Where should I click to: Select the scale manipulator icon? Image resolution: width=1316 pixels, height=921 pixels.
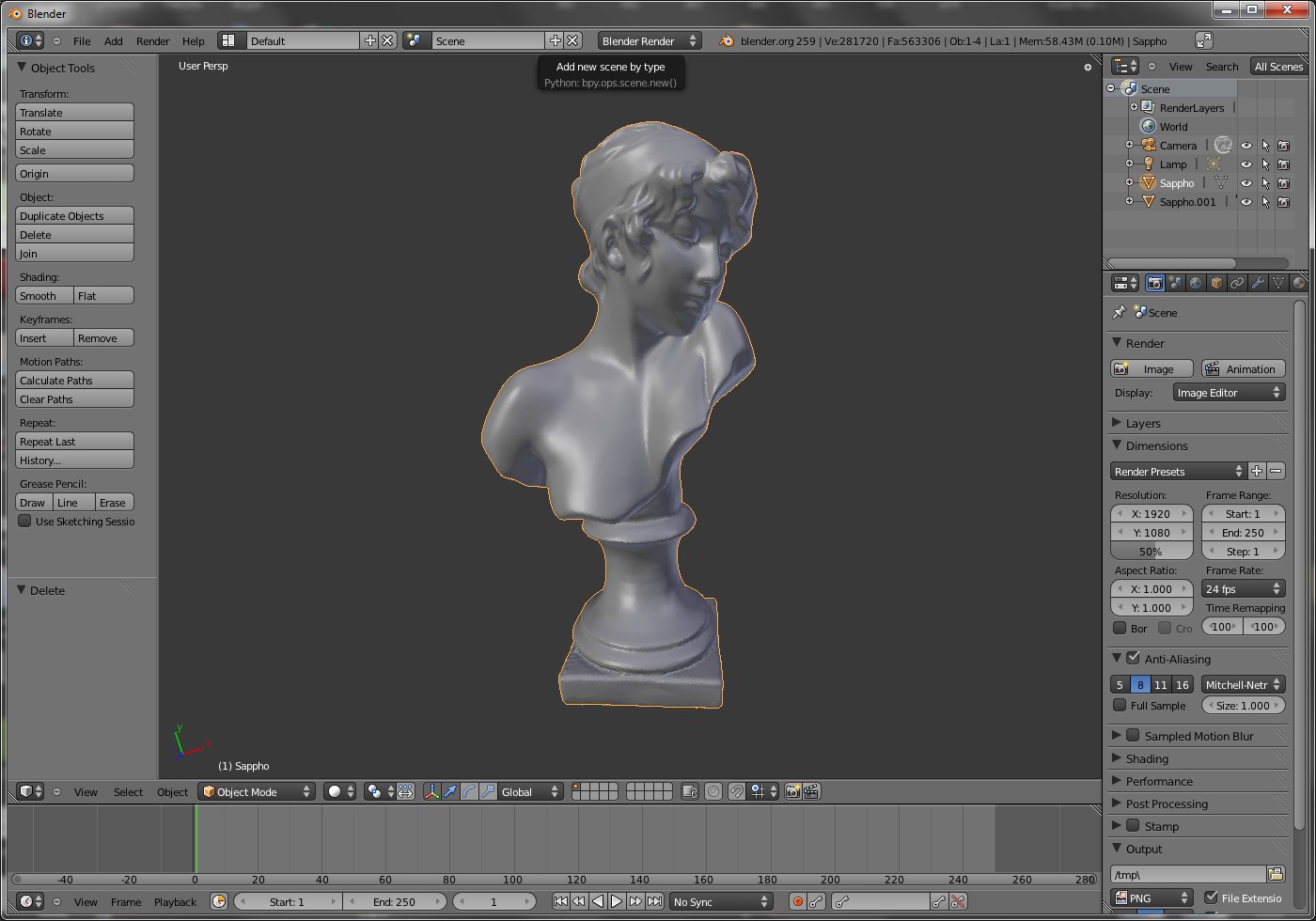tap(488, 791)
